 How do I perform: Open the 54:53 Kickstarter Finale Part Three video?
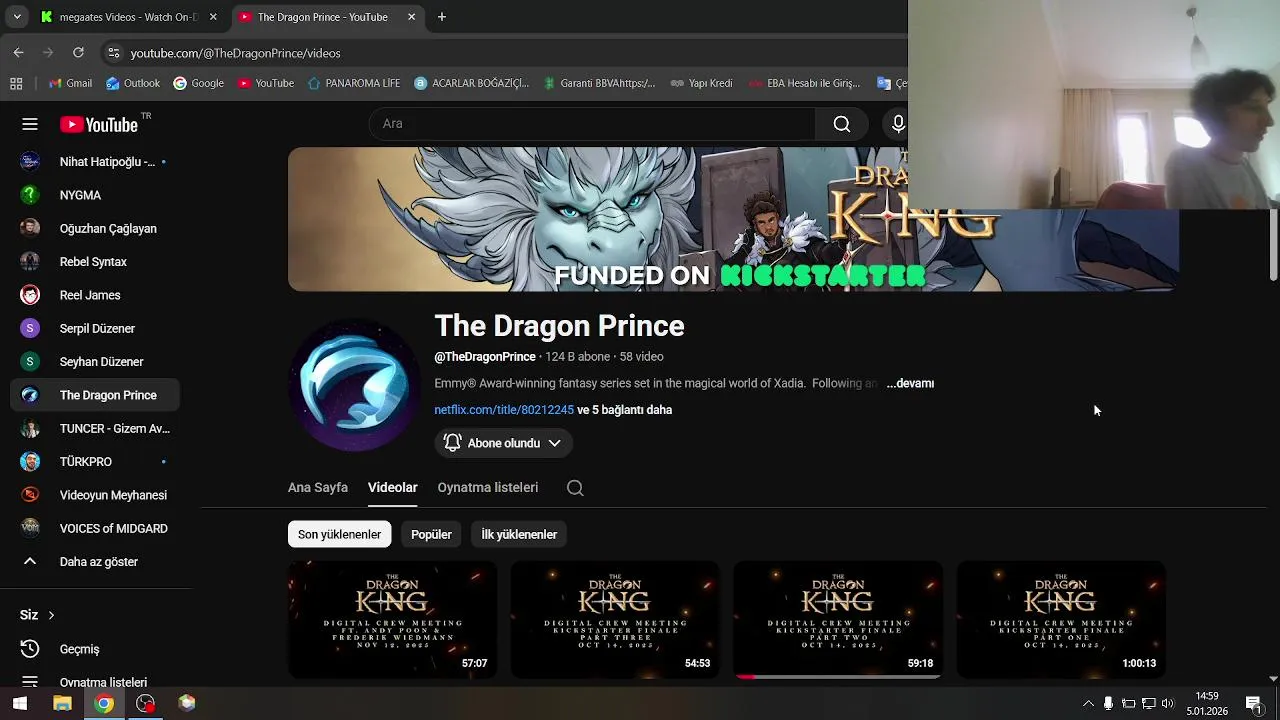click(615, 619)
